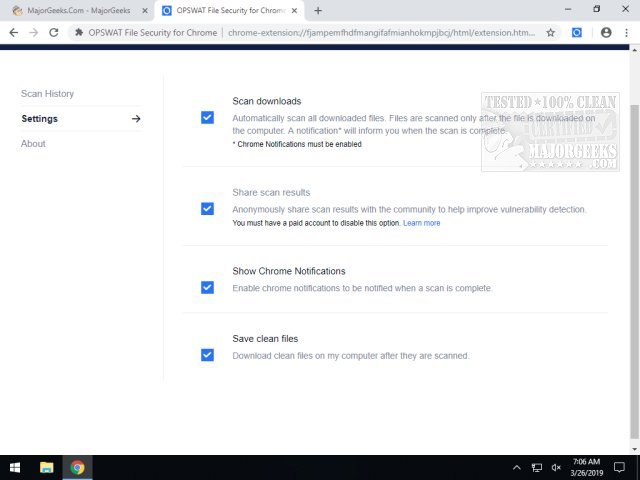
Task: Click the 'Show Chrome Notifications' heading
Action: point(289,271)
